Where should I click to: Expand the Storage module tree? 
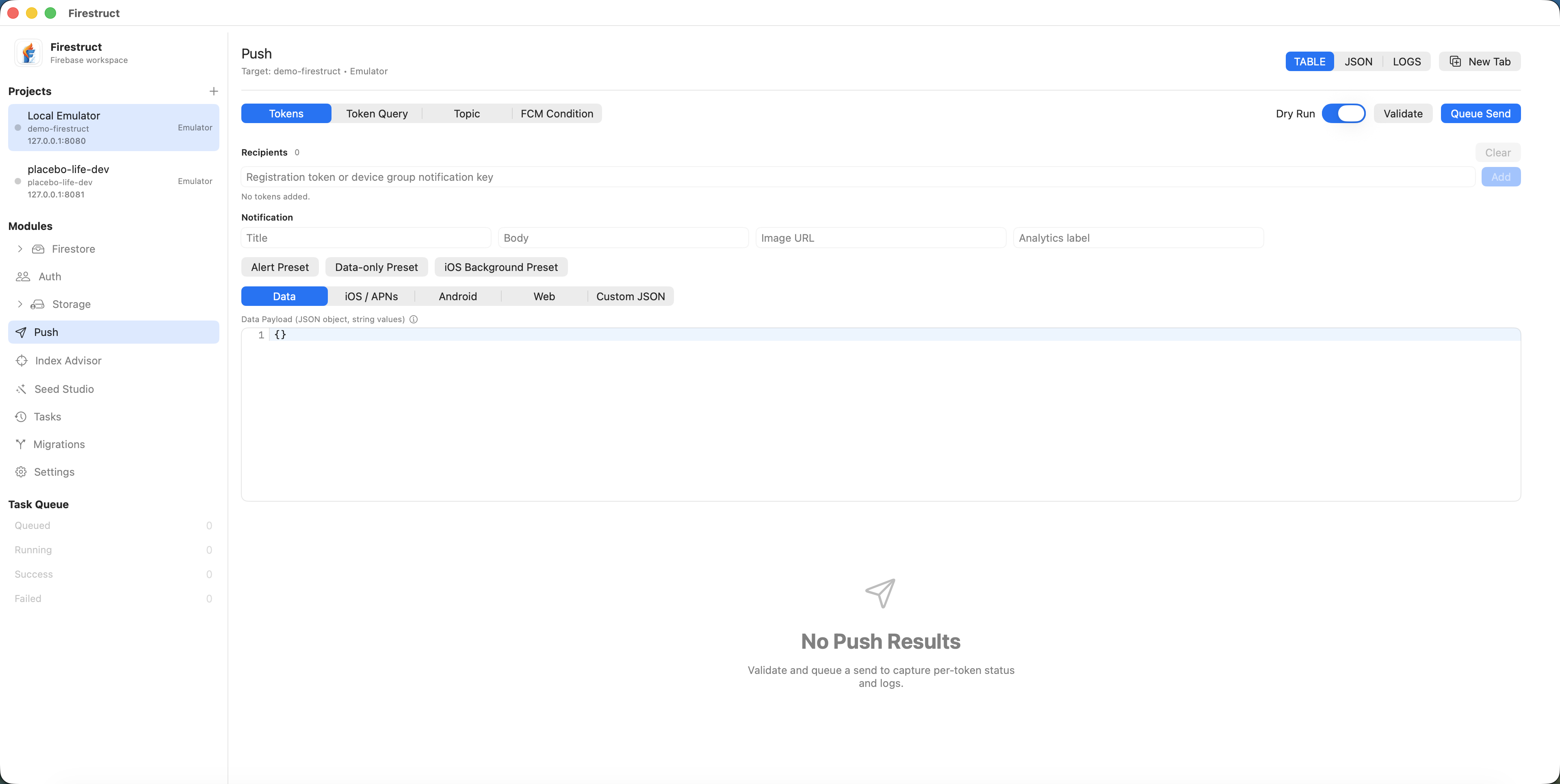tap(20, 304)
